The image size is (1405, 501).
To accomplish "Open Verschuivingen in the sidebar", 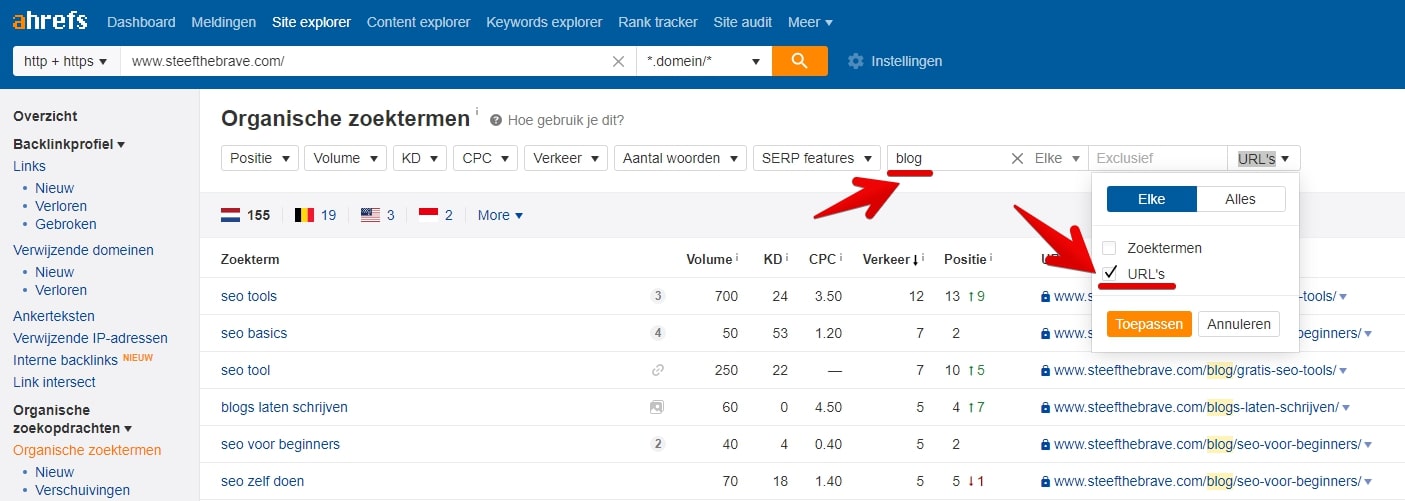I will pyautogui.click(x=83, y=490).
